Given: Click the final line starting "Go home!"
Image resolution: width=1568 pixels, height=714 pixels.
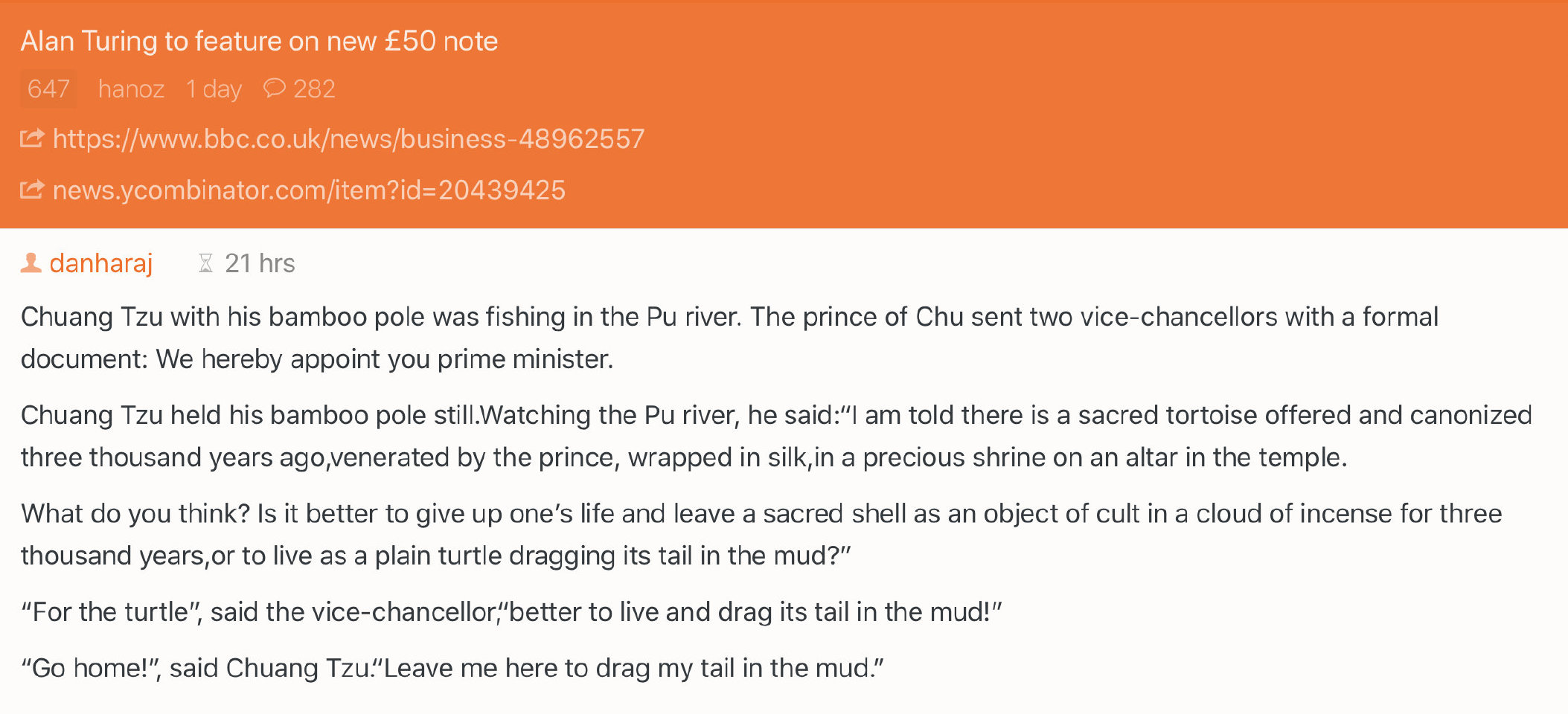Looking at the screenshot, I should (x=452, y=668).
